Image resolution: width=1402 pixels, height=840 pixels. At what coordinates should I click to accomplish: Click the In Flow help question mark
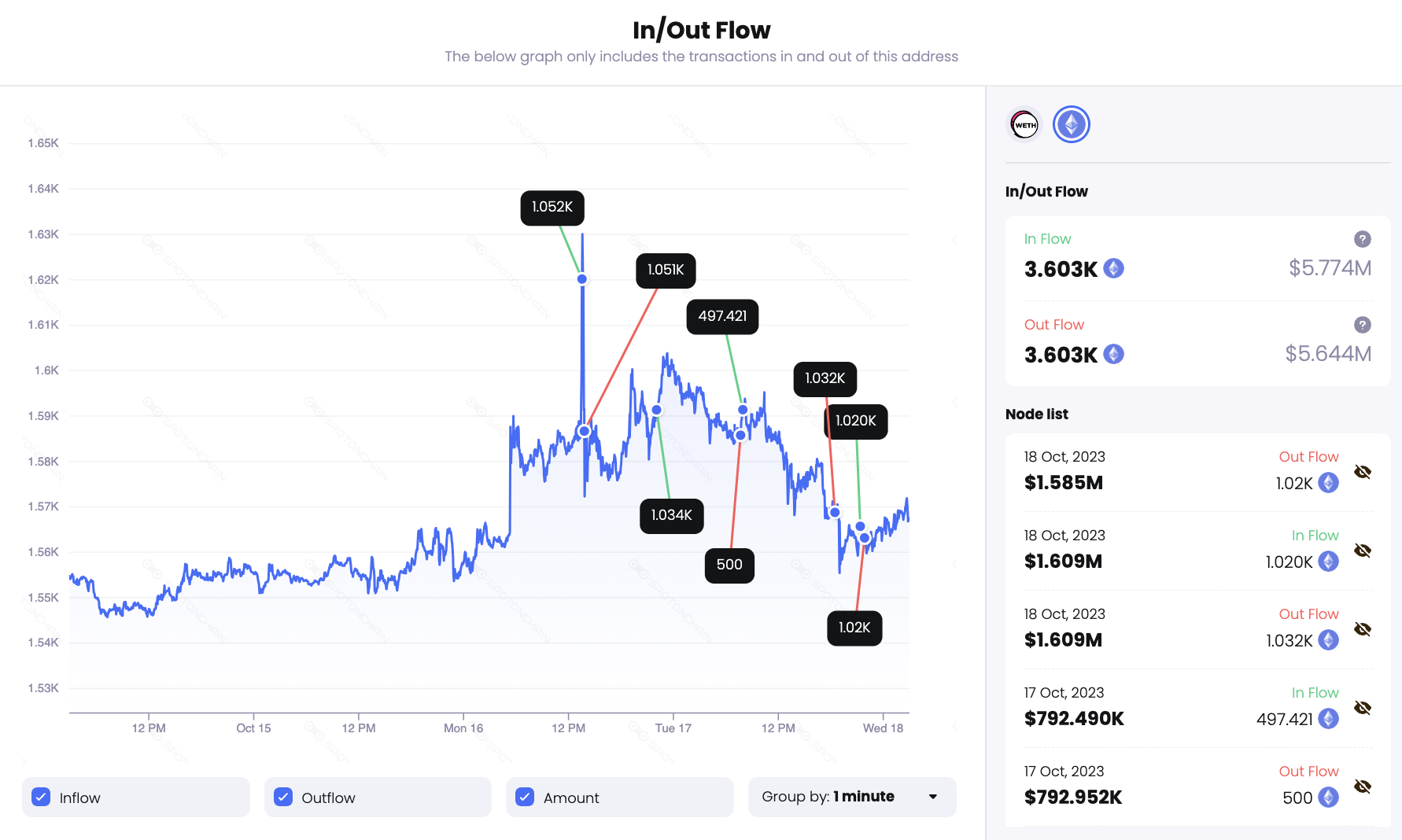point(1363,239)
